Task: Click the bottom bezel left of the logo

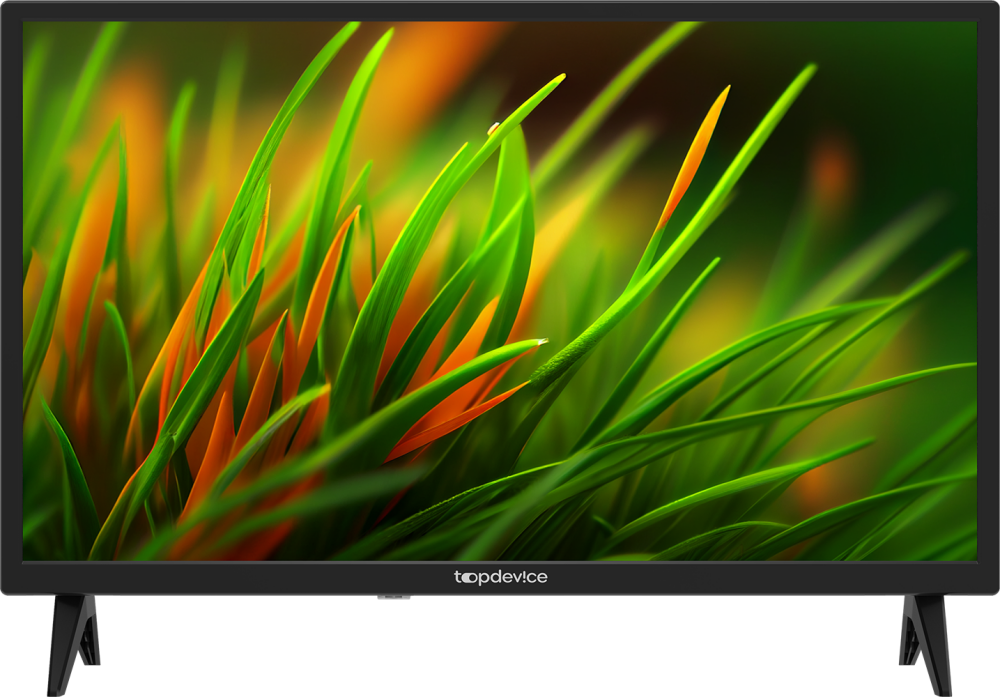Action: pyautogui.click(x=250, y=578)
